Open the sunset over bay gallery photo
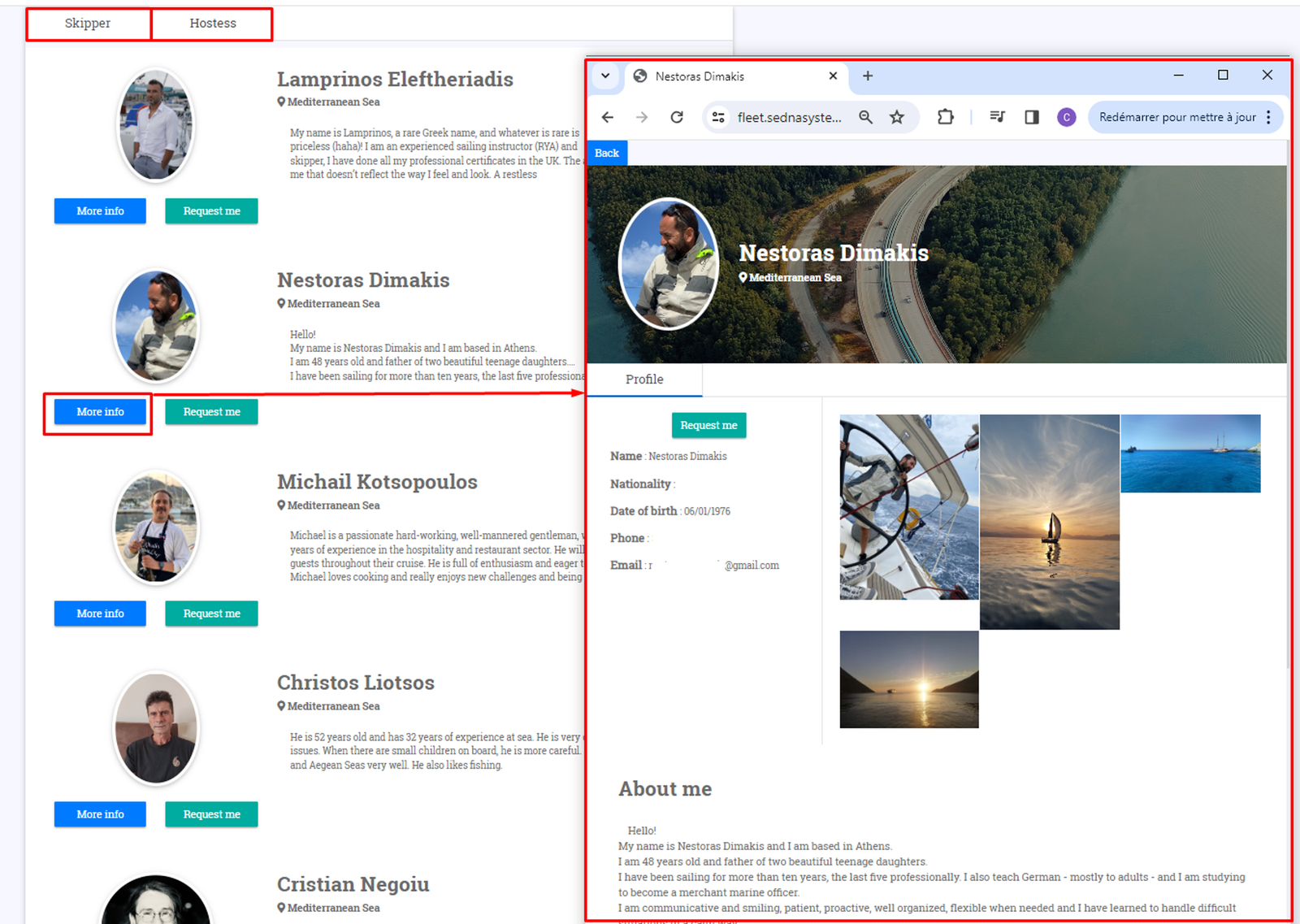The image size is (1300, 924). coord(909,679)
